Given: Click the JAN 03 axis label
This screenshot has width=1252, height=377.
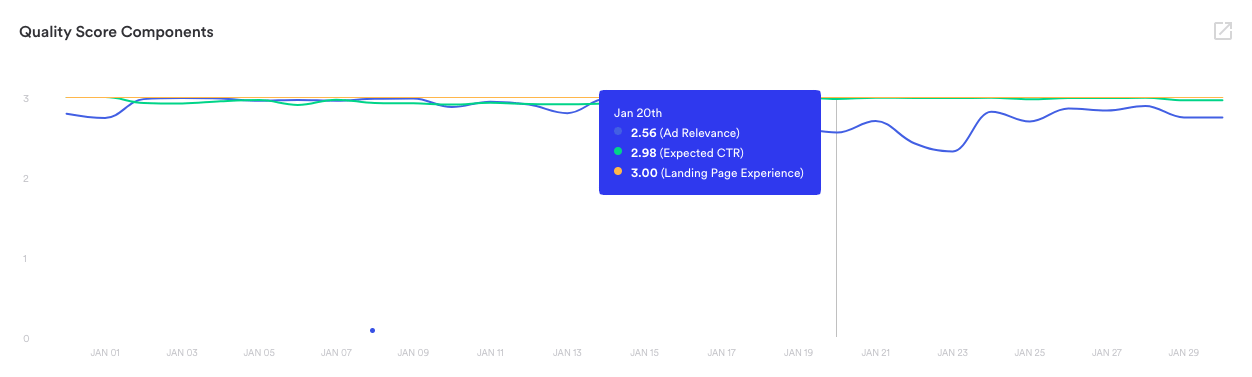Looking at the screenshot, I should coord(182,353).
